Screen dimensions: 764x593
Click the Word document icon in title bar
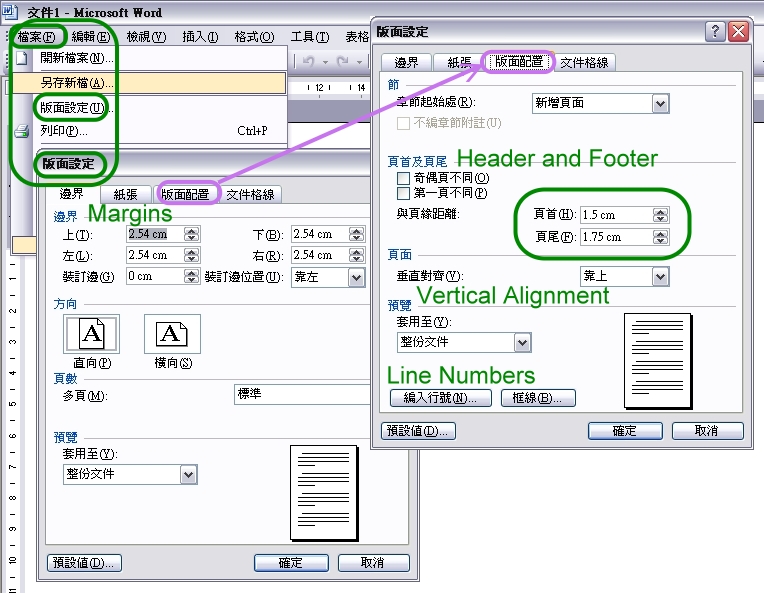[x=10, y=11]
